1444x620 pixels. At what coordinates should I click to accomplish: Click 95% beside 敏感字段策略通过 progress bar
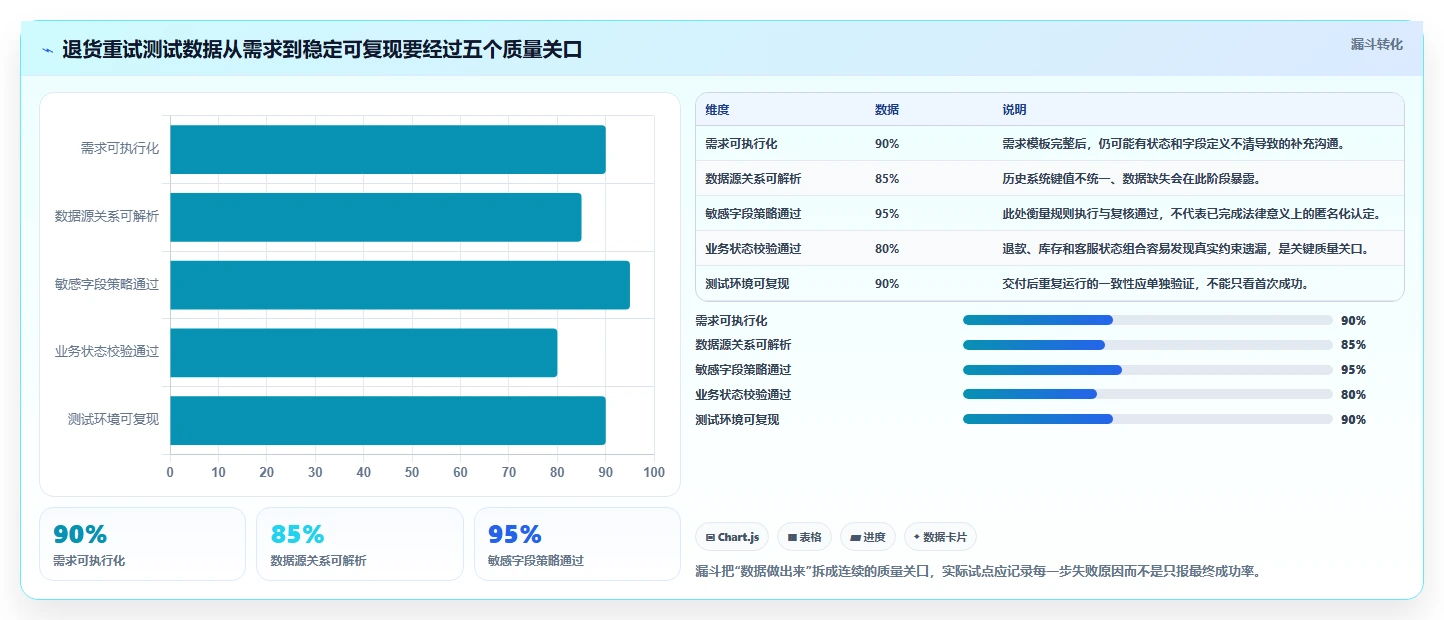coord(1353,370)
